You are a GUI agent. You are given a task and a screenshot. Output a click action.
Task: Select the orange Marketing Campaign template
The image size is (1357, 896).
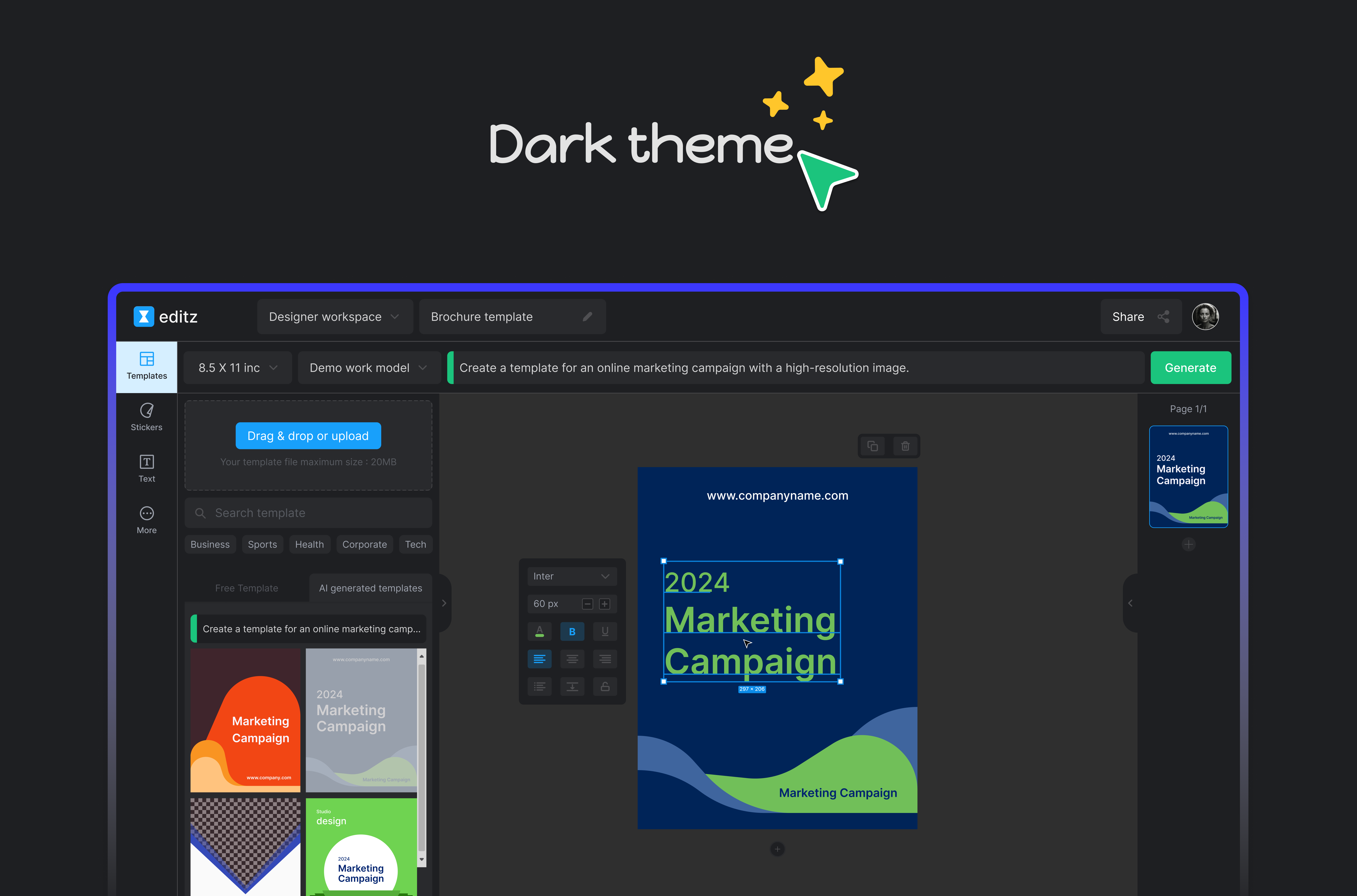(x=245, y=720)
